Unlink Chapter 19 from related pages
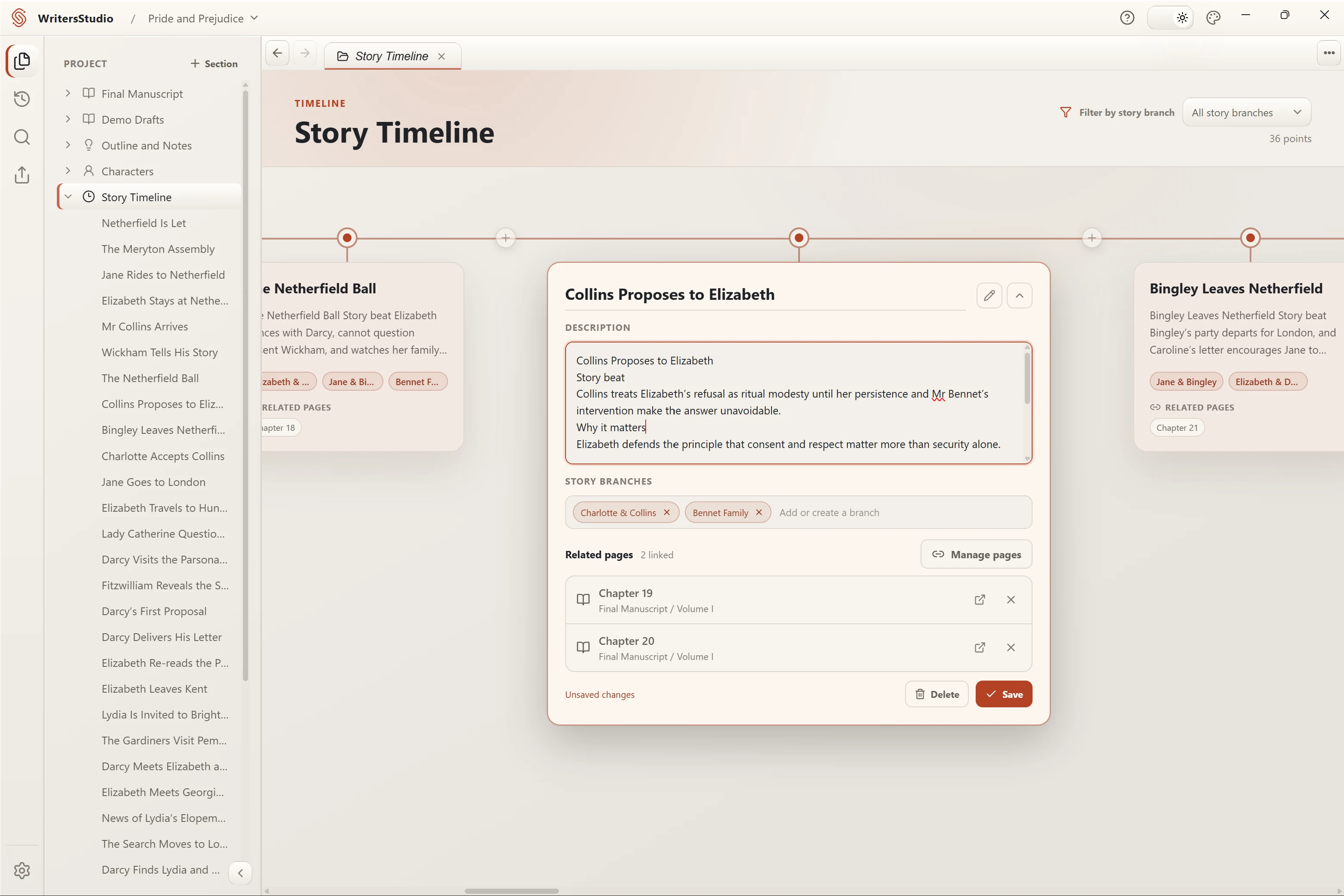 [1011, 600]
